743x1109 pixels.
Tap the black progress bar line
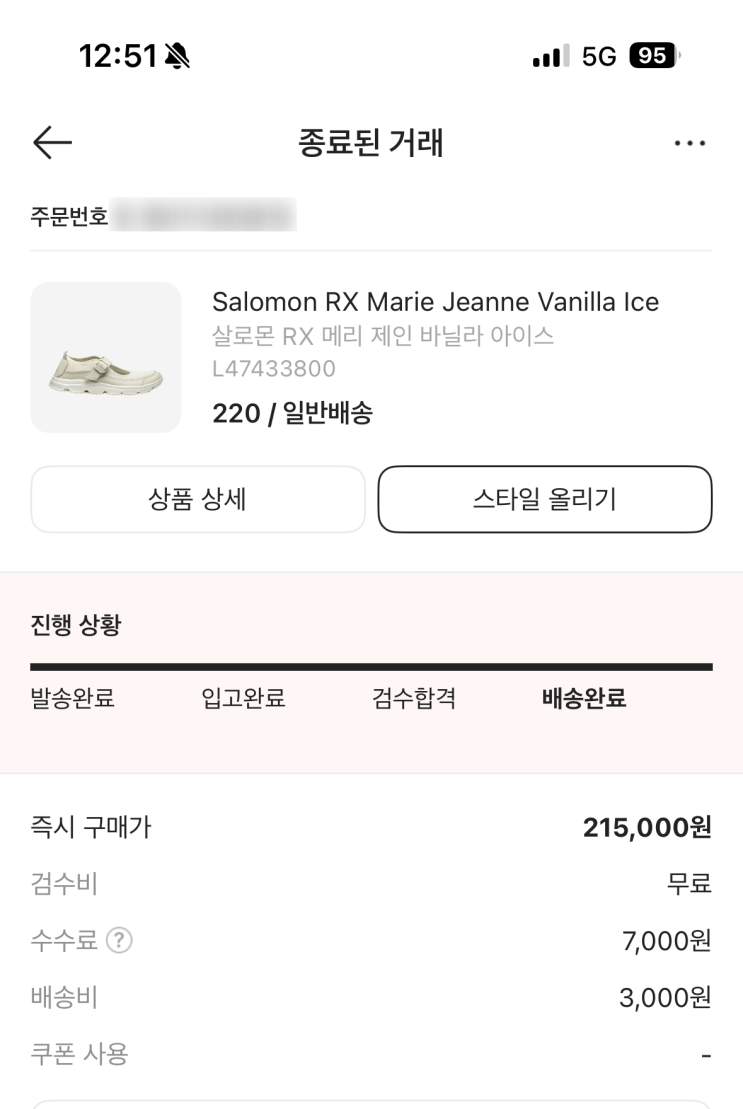[x=371, y=666]
